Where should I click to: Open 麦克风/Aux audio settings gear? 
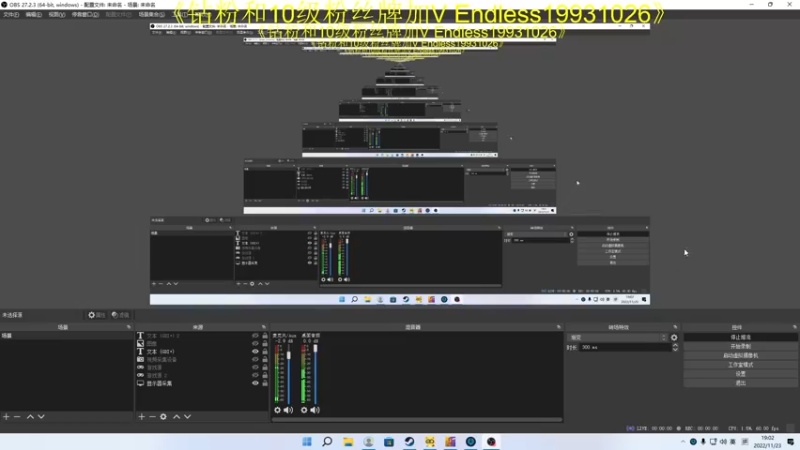pyautogui.click(x=277, y=410)
